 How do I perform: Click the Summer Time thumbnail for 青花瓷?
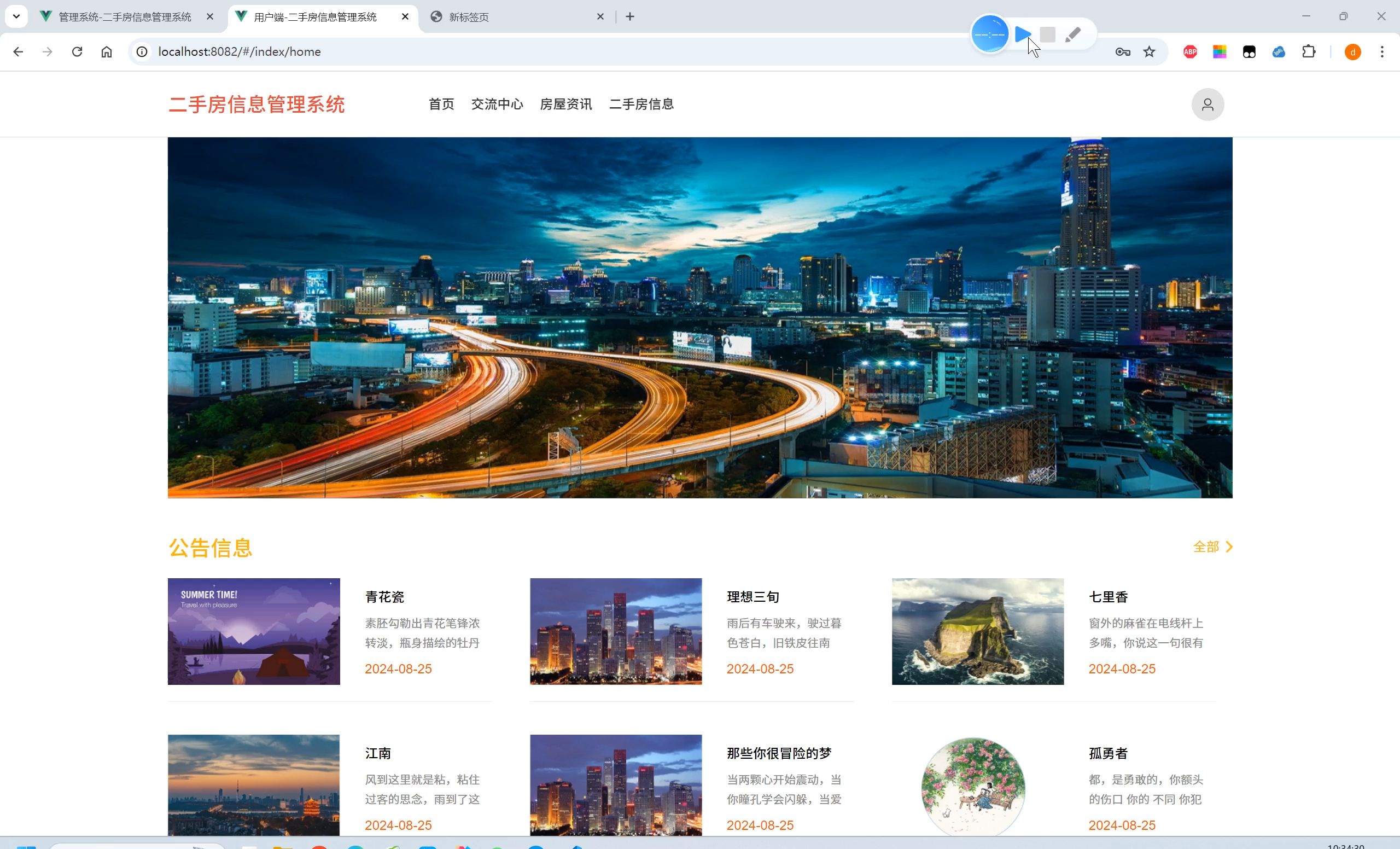pos(254,631)
